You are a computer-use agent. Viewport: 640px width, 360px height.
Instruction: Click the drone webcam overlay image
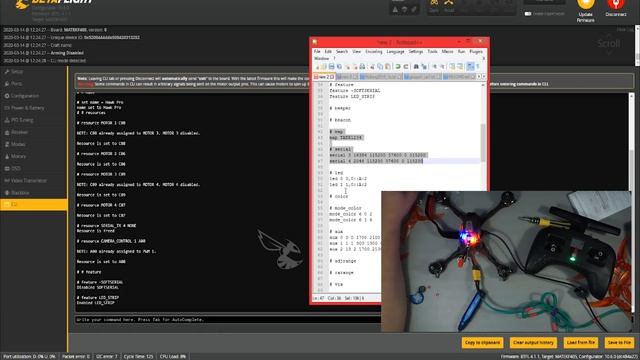pos(506,261)
